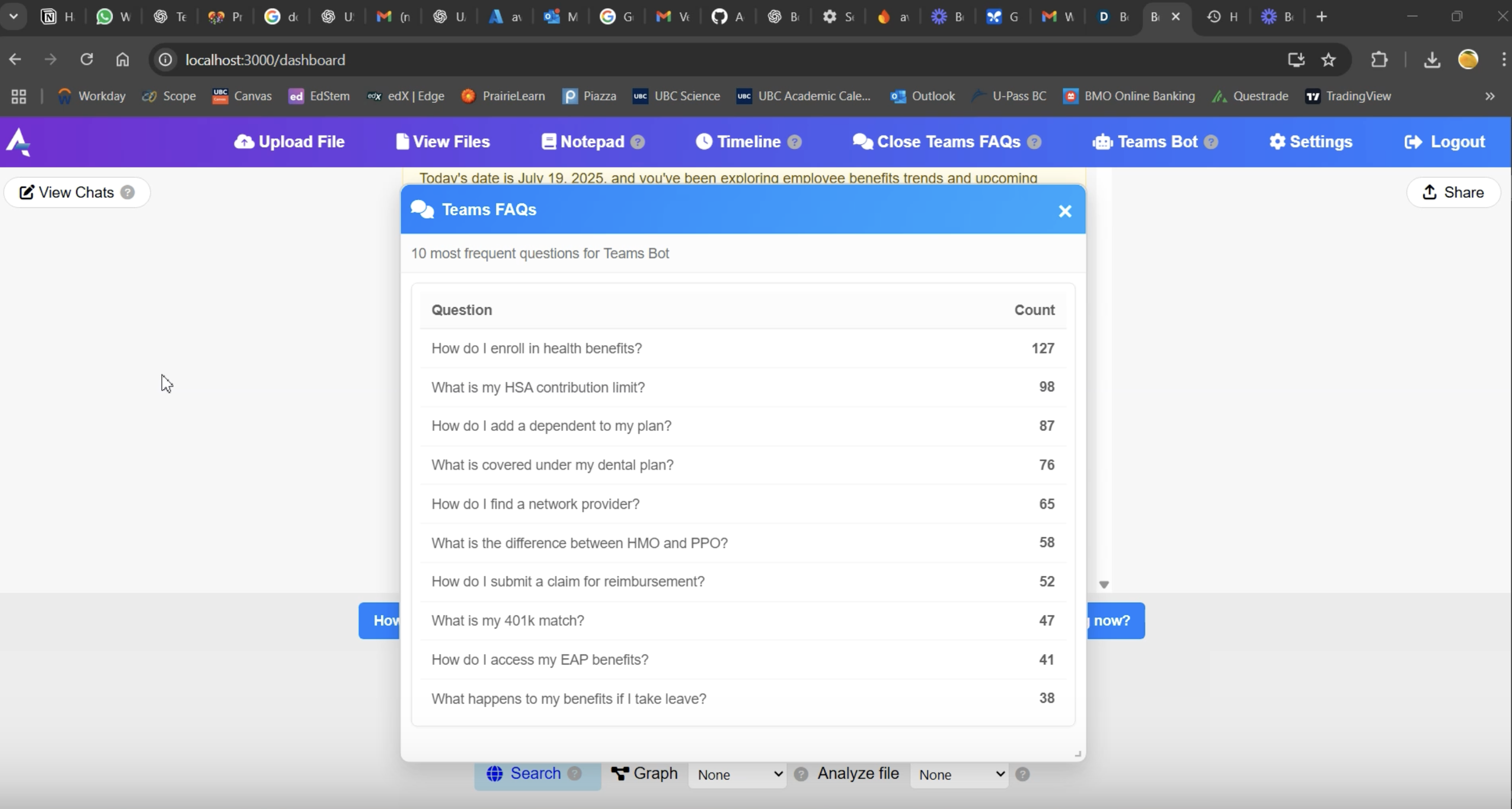Viewport: 1512px width, 809px height.
Task: Open the Notepad panel
Action: [583, 141]
